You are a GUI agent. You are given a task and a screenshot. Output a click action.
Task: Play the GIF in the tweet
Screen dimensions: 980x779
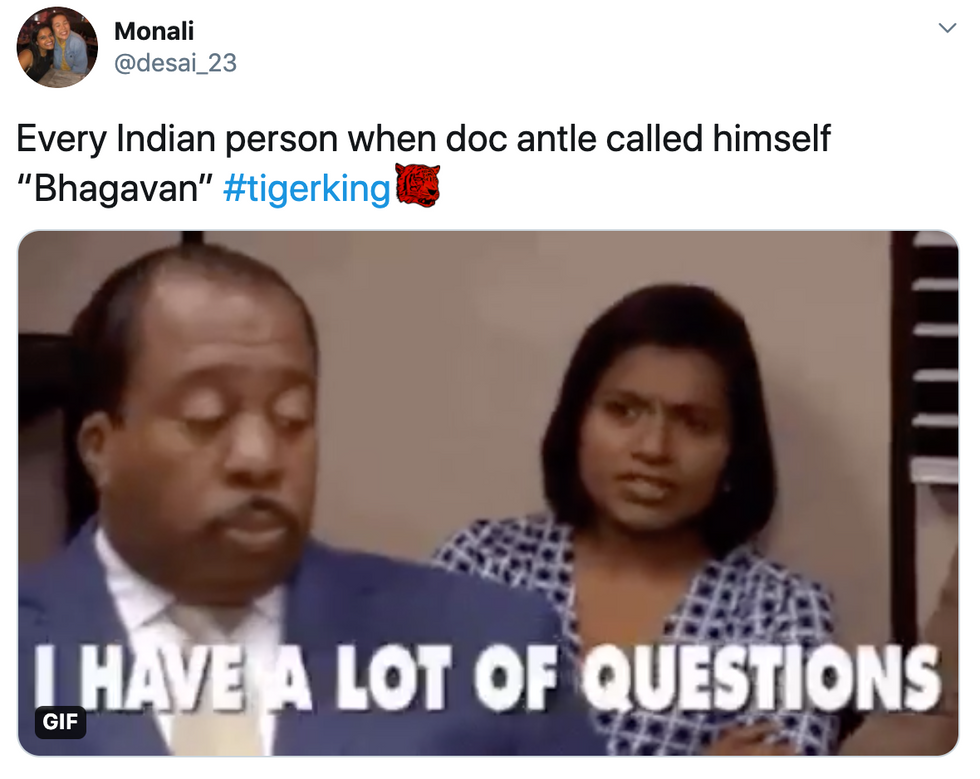tap(488, 493)
